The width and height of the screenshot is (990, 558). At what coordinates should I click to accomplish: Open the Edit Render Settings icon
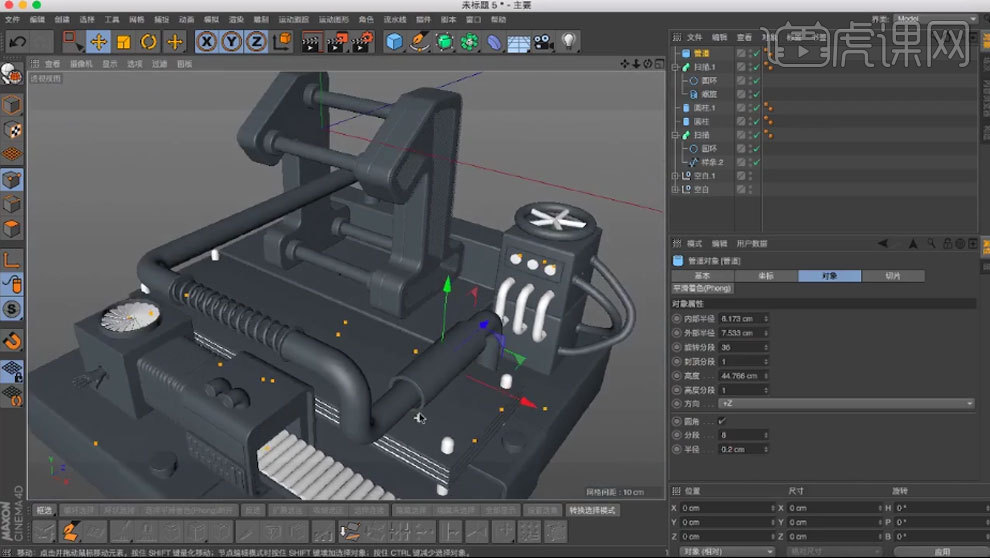362,41
